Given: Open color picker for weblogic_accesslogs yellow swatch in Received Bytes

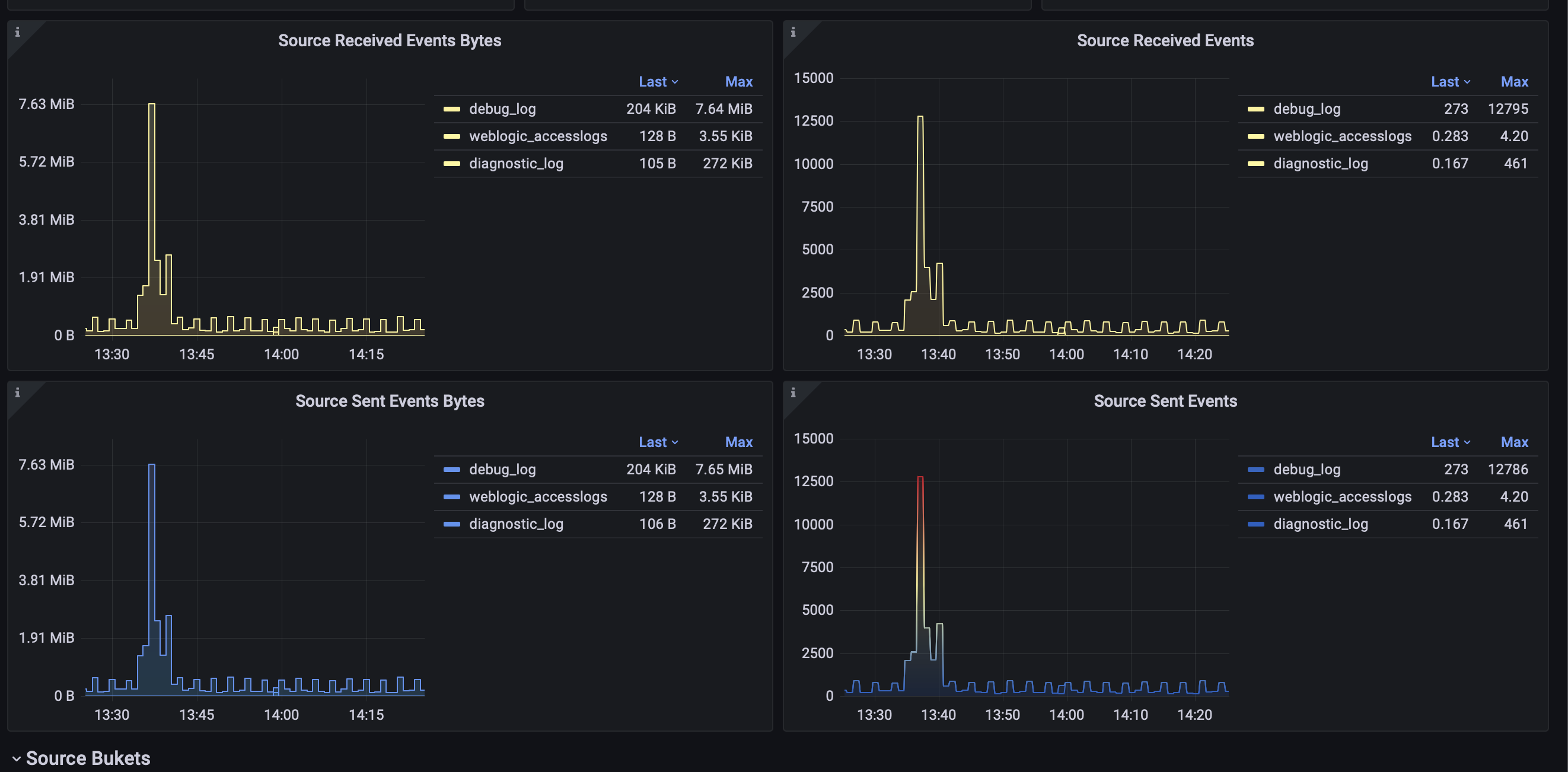Looking at the screenshot, I should (452, 136).
